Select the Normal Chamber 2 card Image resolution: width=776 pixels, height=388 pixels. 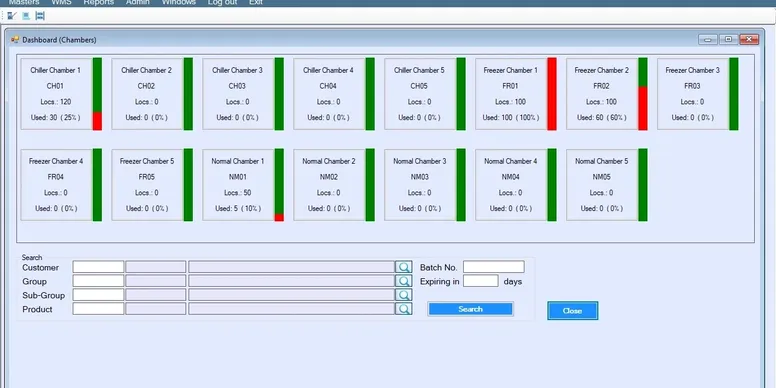(x=329, y=185)
